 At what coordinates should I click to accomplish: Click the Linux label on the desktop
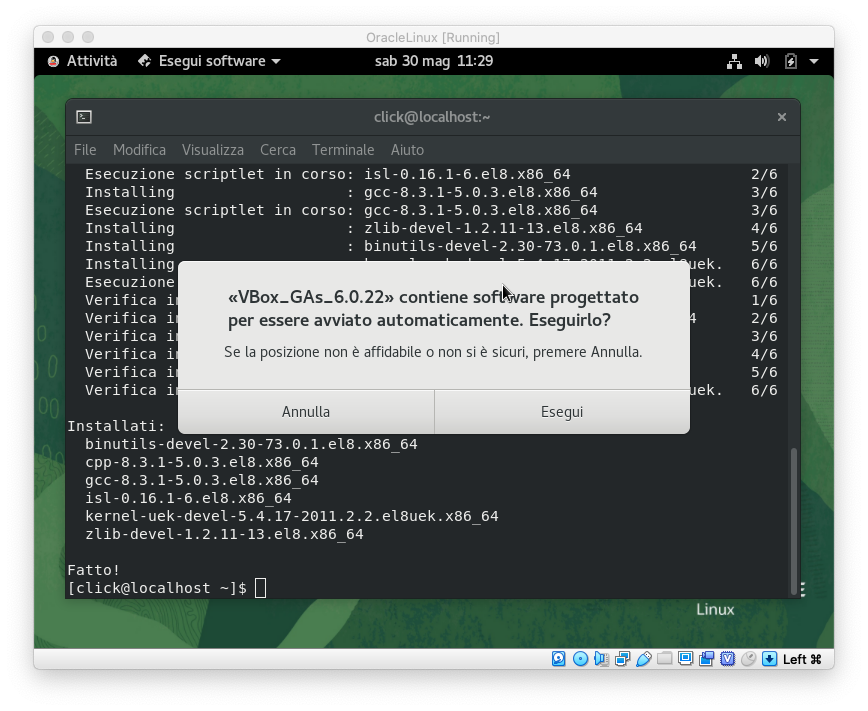click(715, 610)
